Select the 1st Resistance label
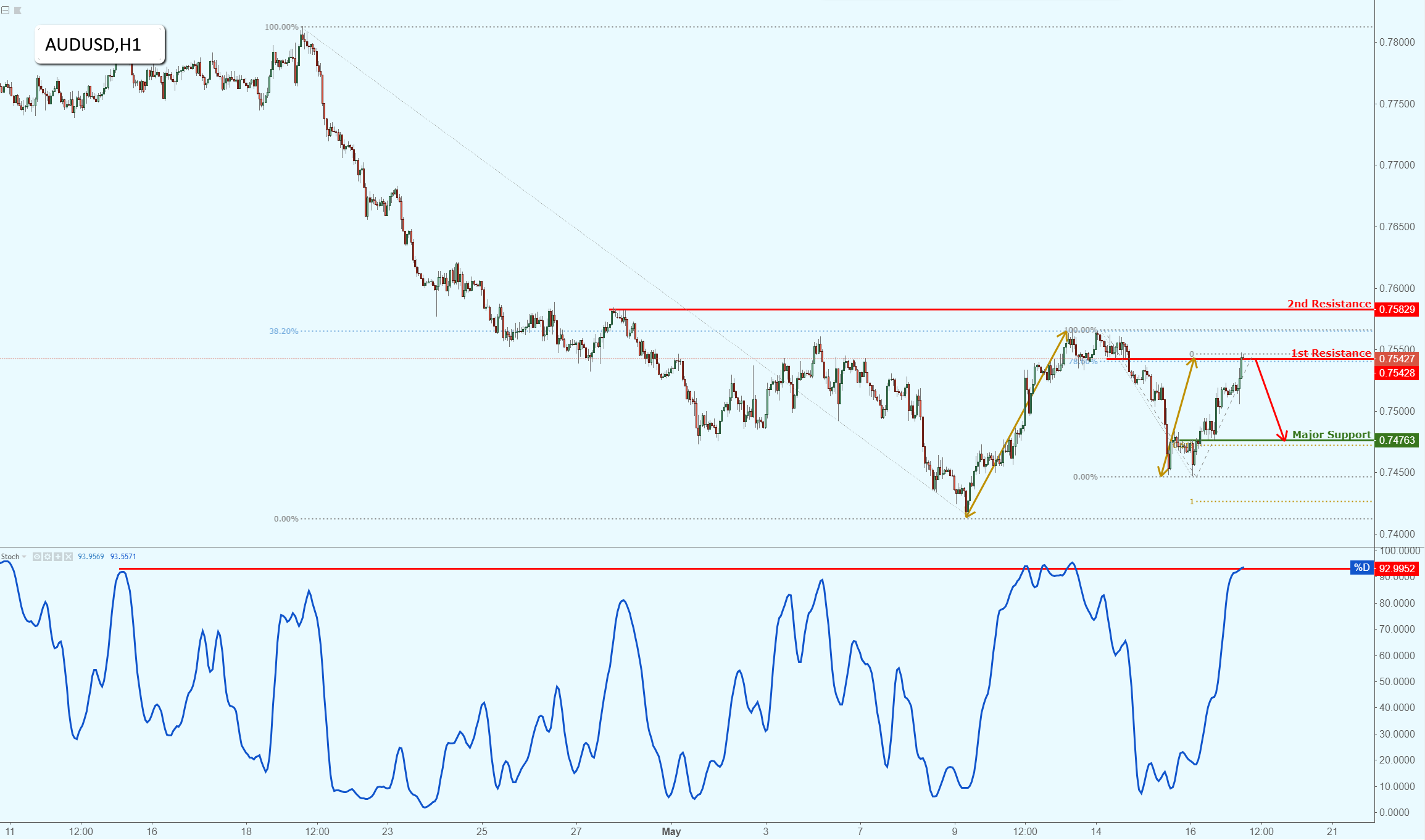This screenshot has height=840, width=1425. click(x=1331, y=353)
